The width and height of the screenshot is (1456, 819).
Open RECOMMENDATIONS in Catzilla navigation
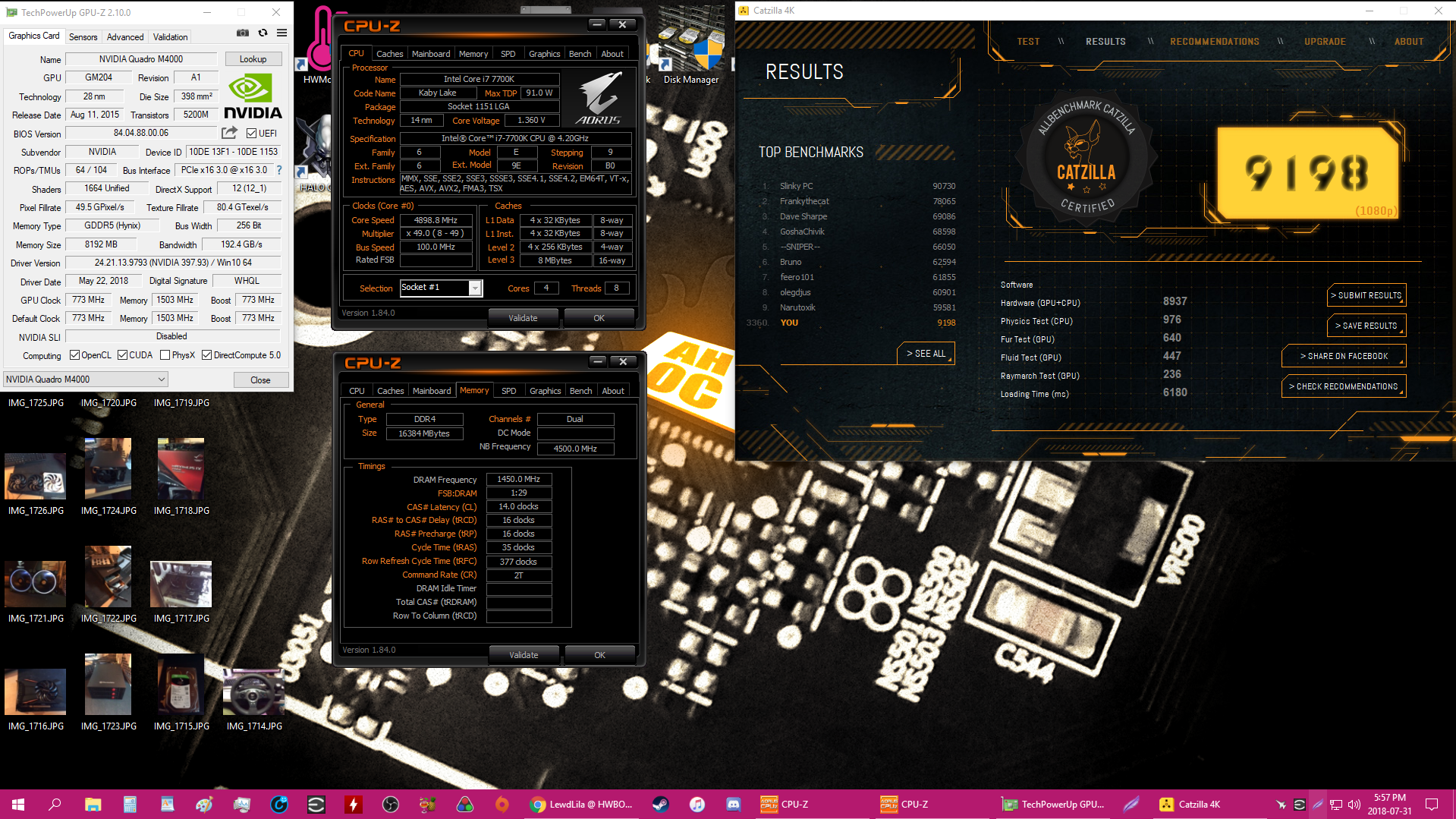point(1214,42)
